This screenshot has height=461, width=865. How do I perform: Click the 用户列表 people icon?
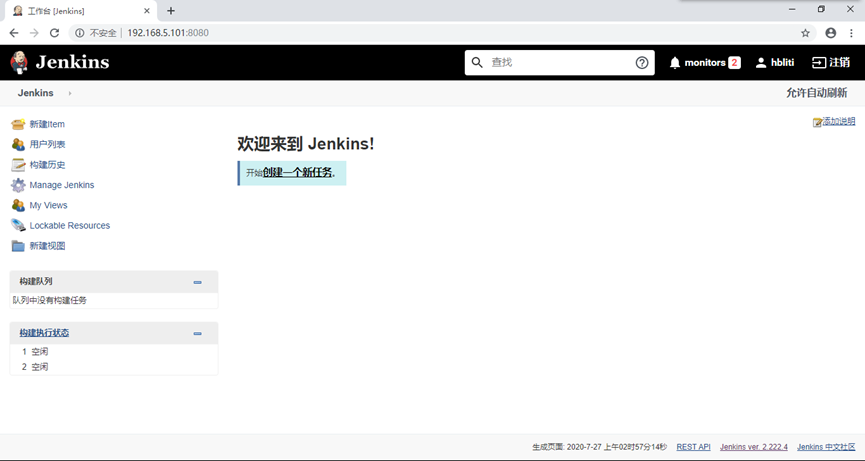pyautogui.click(x=18, y=144)
